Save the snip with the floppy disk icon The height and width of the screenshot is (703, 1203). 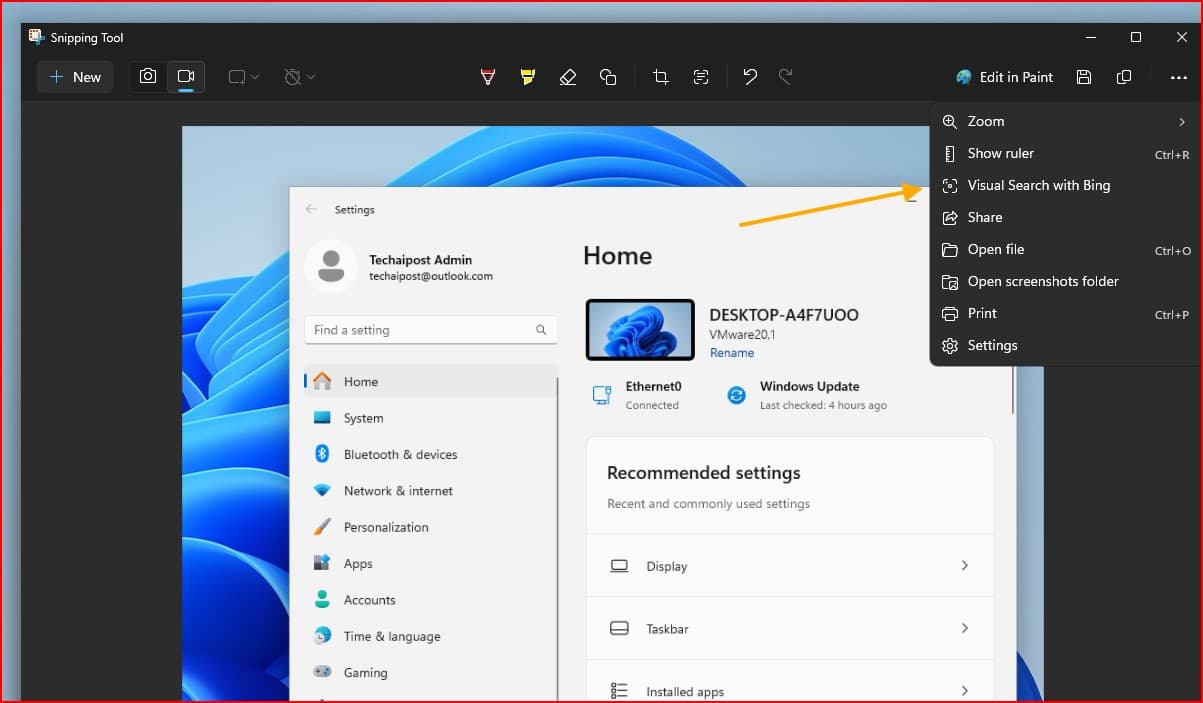(1084, 77)
